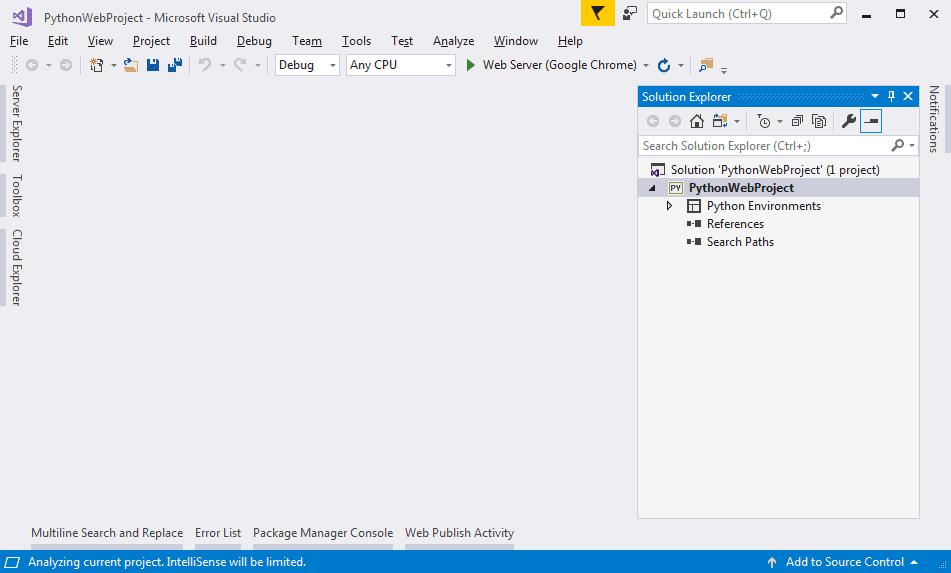Toggle Show All Files in Solution Explorer

[819, 121]
